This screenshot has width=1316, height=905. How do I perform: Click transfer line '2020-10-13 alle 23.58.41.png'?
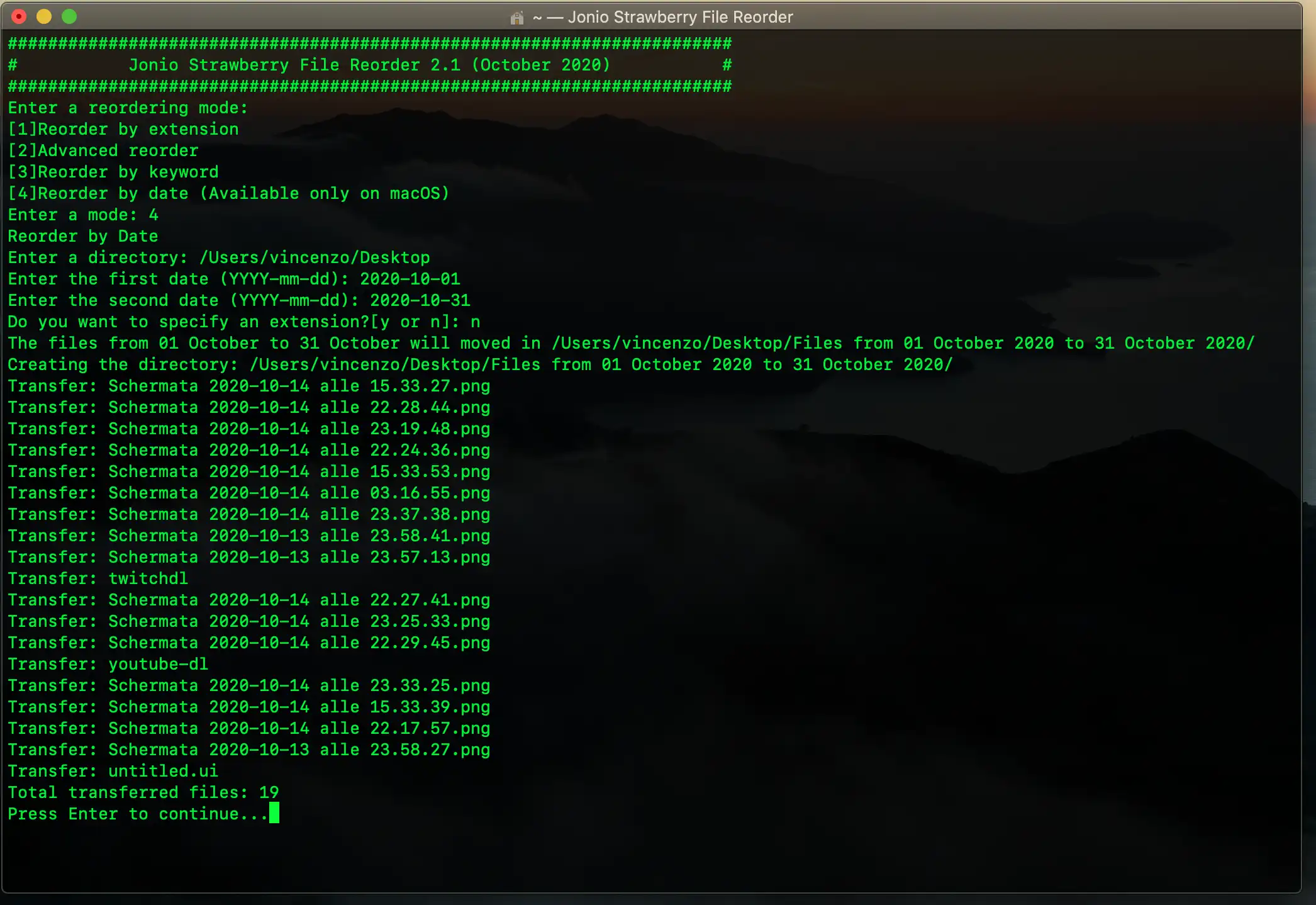[x=249, y=536]
